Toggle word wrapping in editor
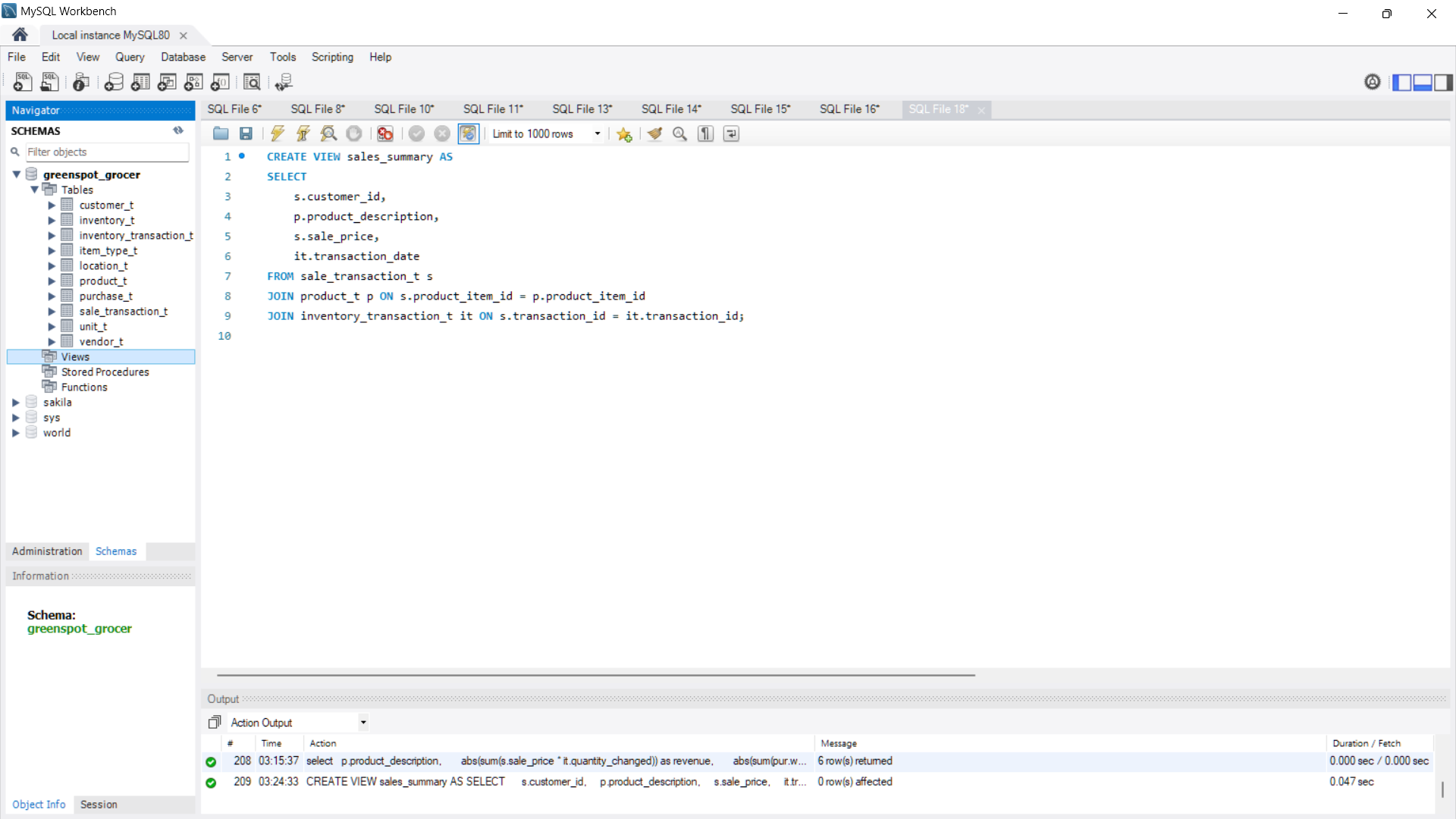1456x819 pixels. click(x=731, y=133)
